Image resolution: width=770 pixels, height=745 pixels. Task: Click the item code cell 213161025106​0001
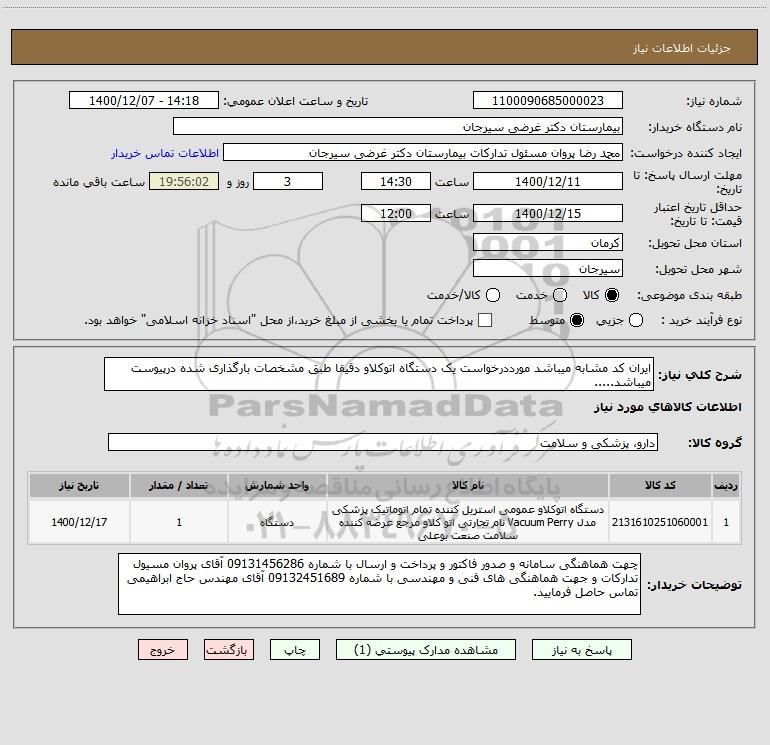tap(660, 522)
